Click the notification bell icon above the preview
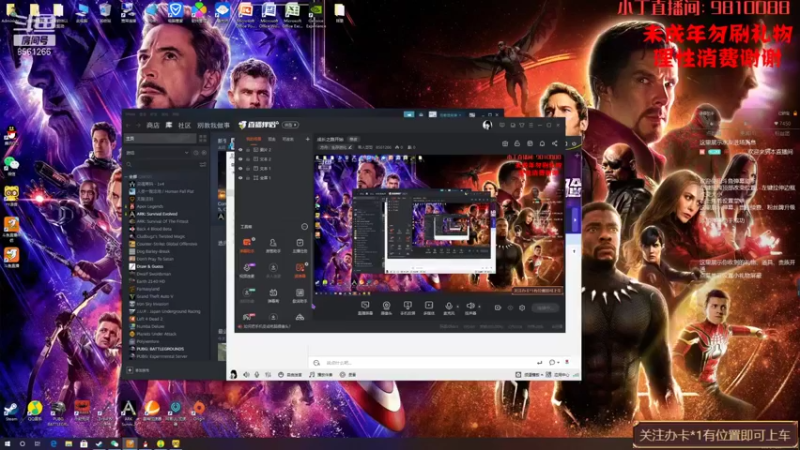 click(x=542, y=143)
